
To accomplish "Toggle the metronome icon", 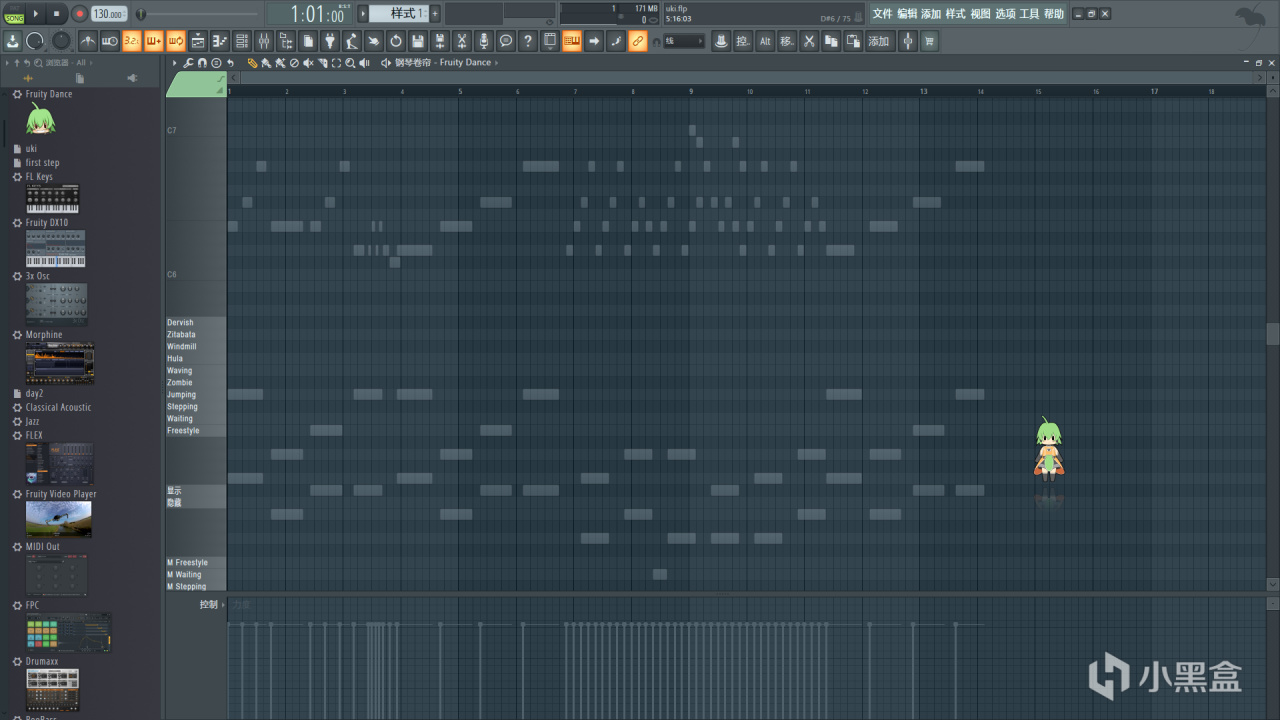I will pos(87,41).
